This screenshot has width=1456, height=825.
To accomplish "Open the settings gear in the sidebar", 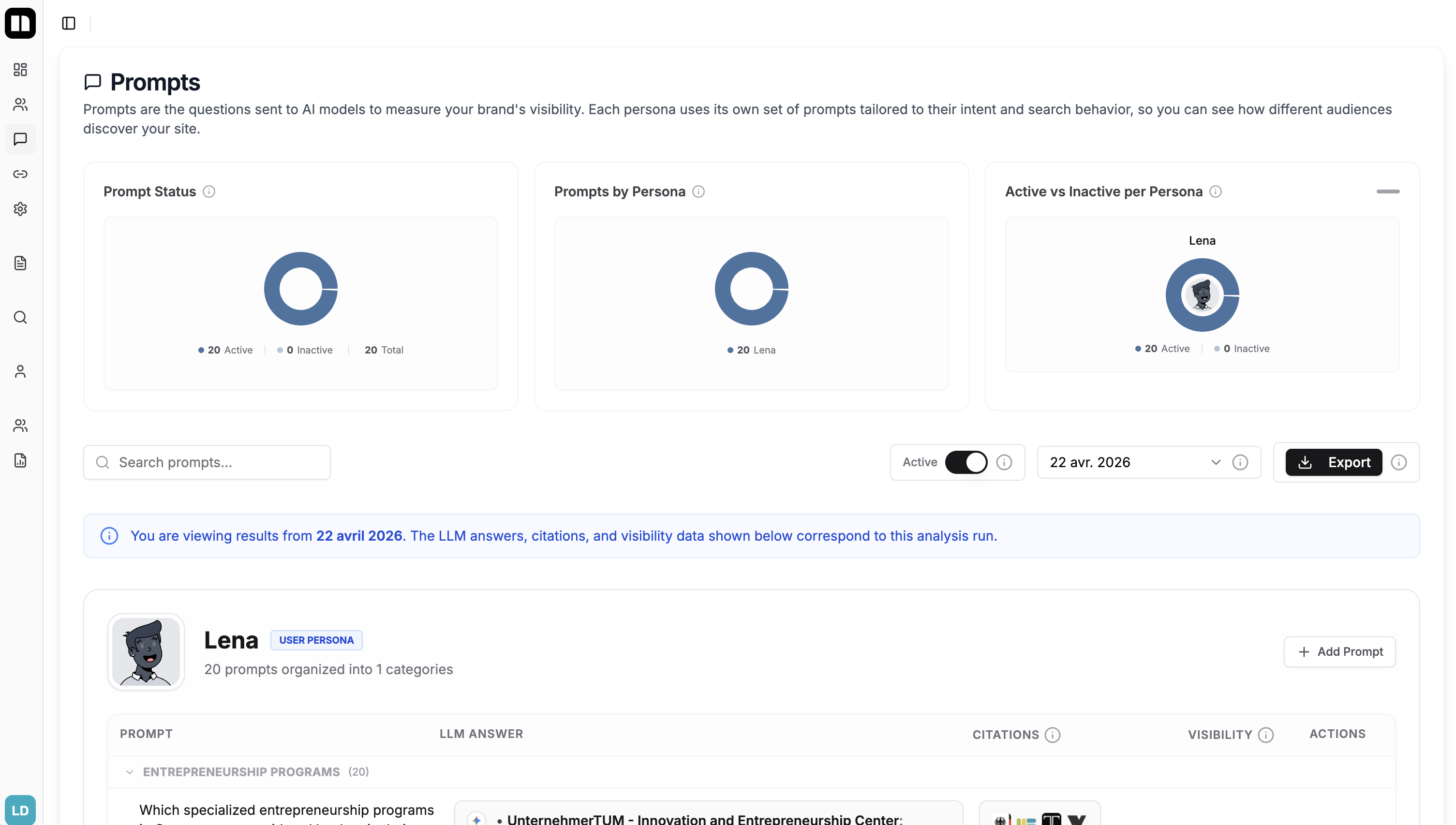I will (20, 208).
